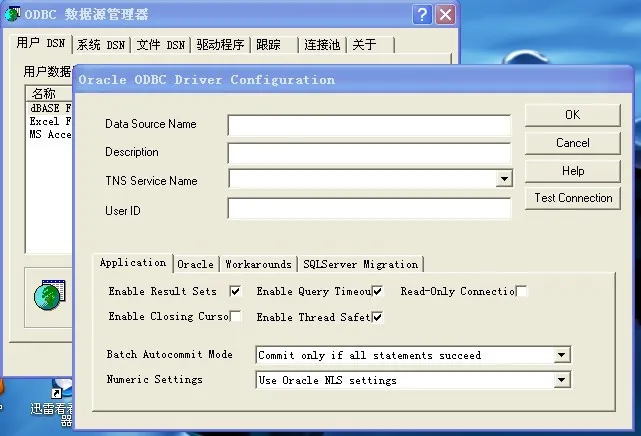641x436 pixels.
Task: Open the 跟踪 tab
Action: pos(274,45)
